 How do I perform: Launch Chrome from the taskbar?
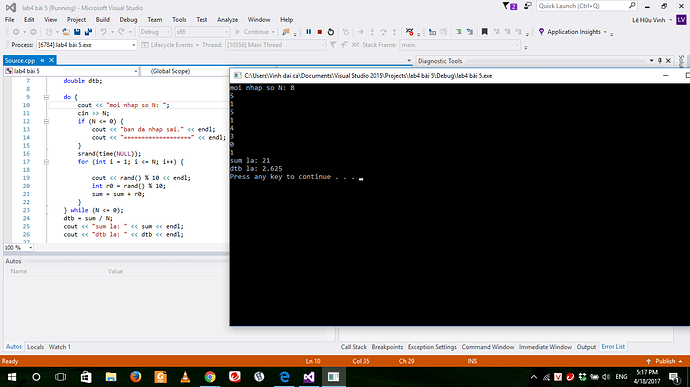(x=210, y=377)
